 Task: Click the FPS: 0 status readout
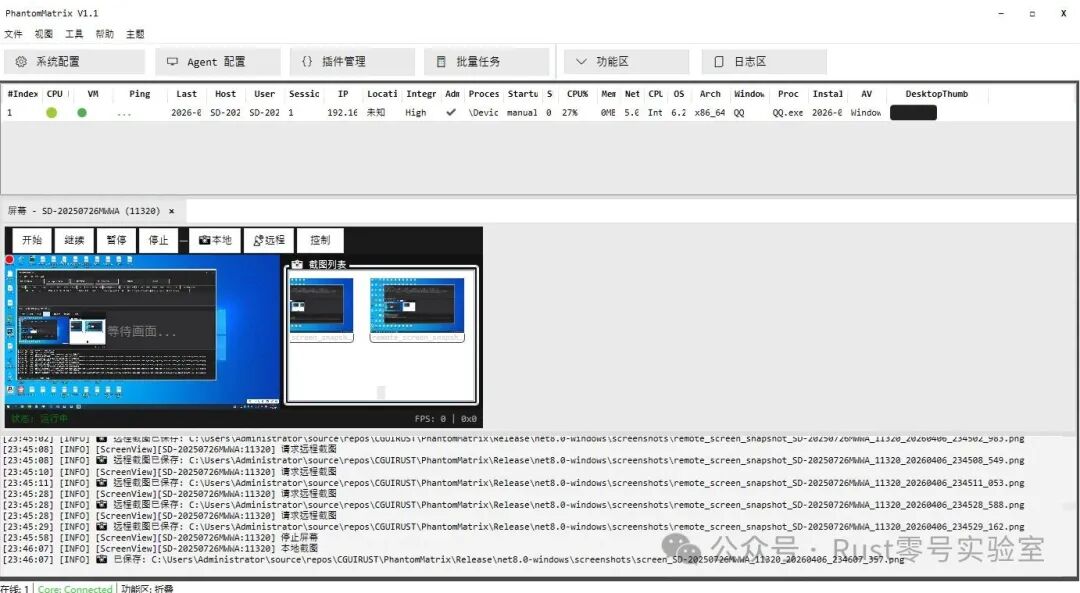(430, 418)
